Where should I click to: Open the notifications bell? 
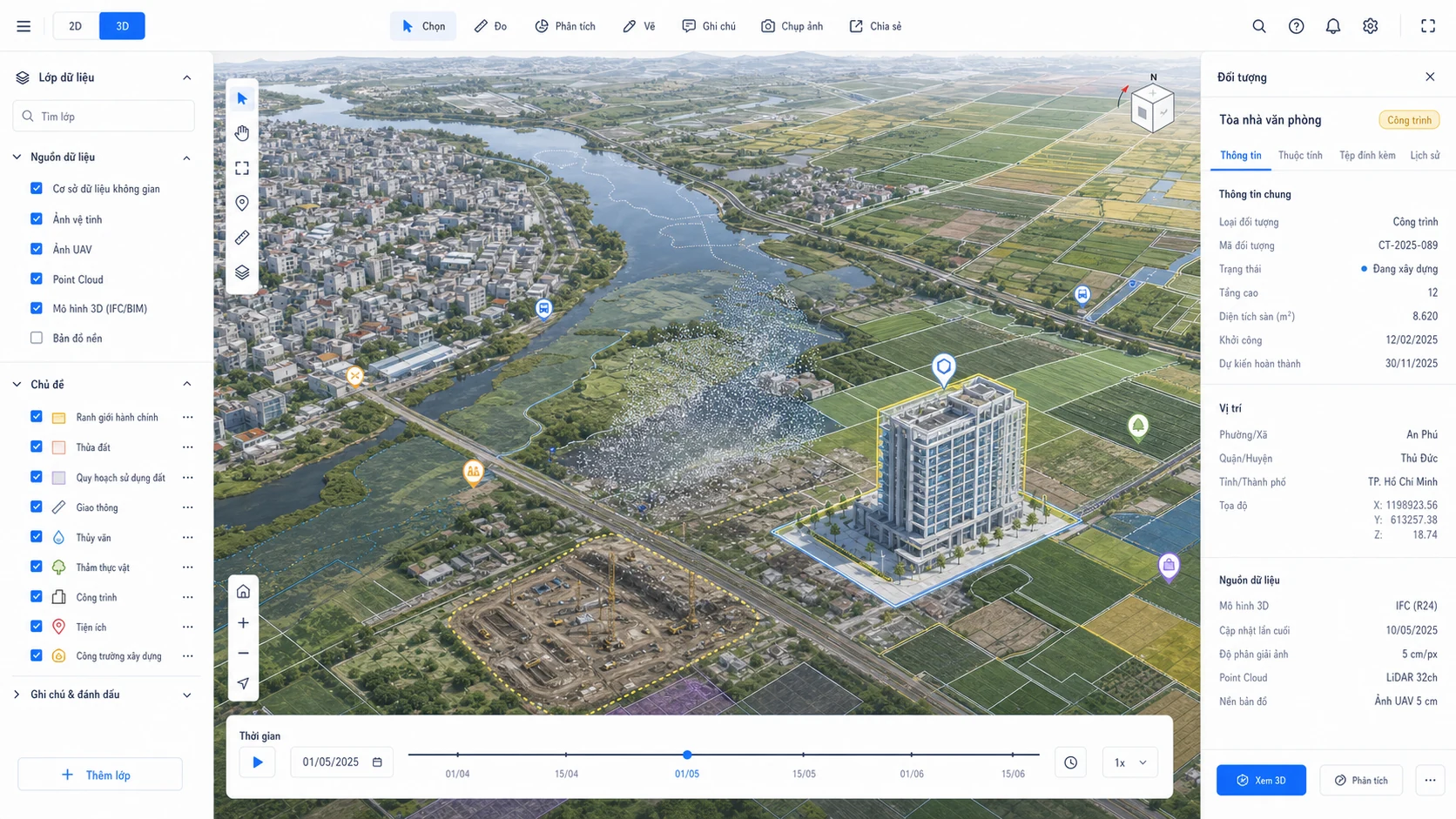[1333, 26]
